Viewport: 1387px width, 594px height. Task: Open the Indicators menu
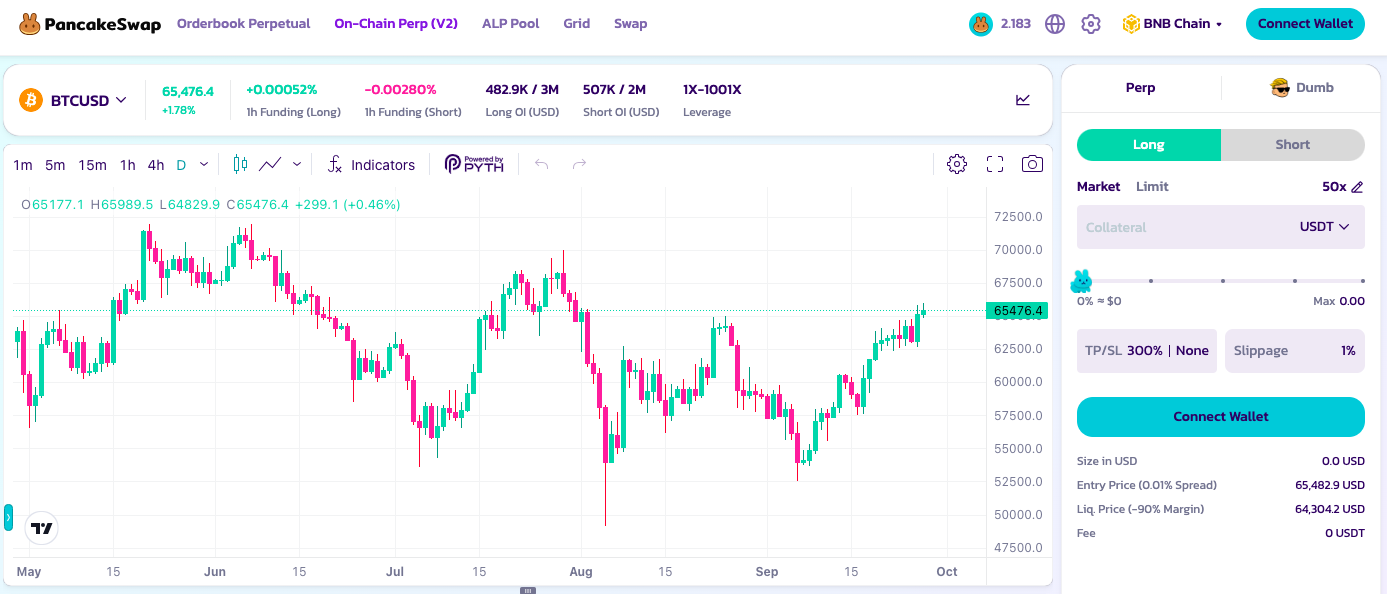point(371,165)
